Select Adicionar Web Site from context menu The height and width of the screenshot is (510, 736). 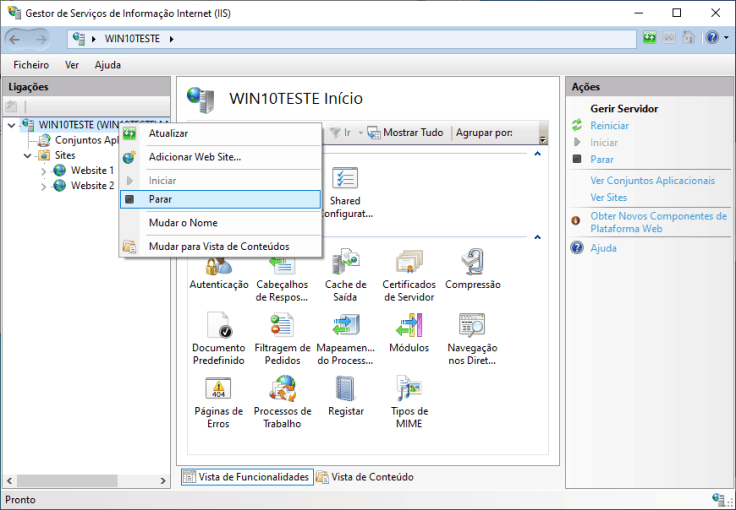(194, 157)
